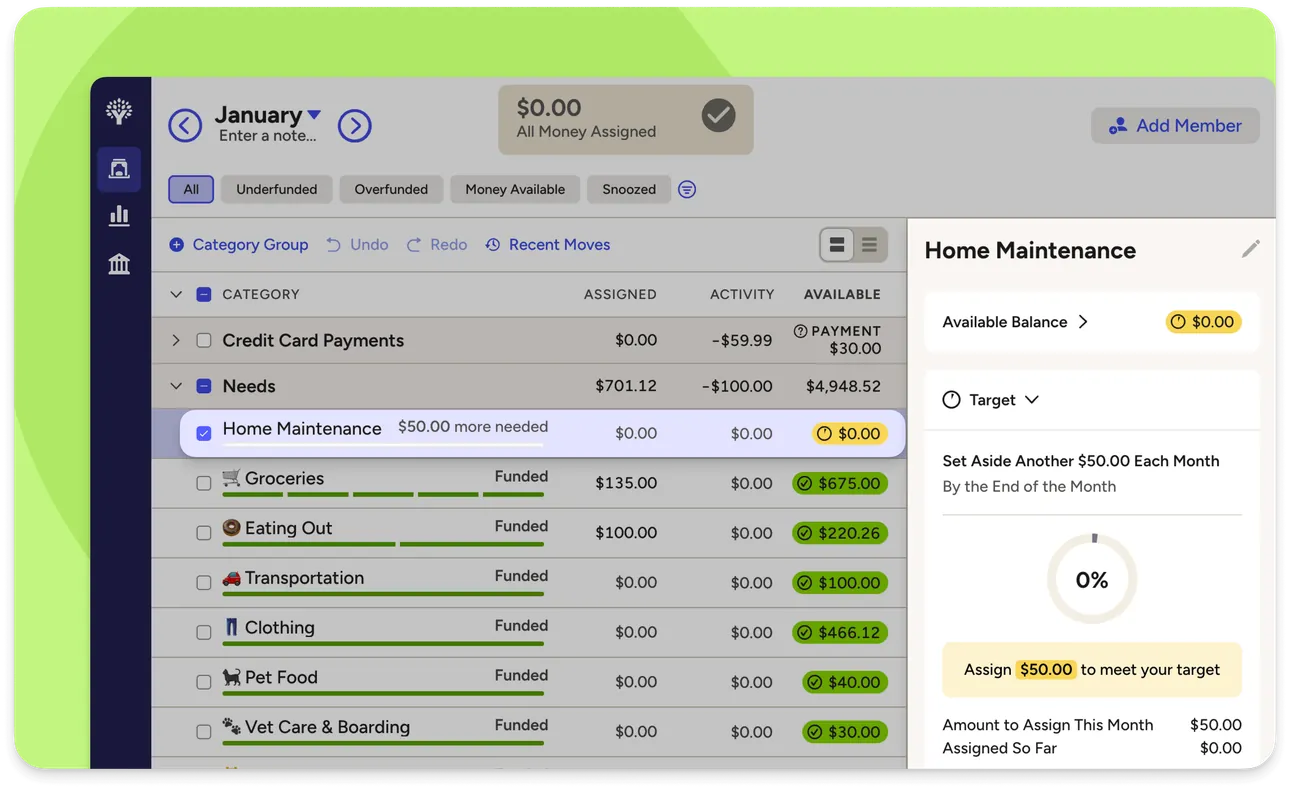Click Transportation $100.00 available pill
Viewport: 1290px width, 790px height.
click(840, 583)
